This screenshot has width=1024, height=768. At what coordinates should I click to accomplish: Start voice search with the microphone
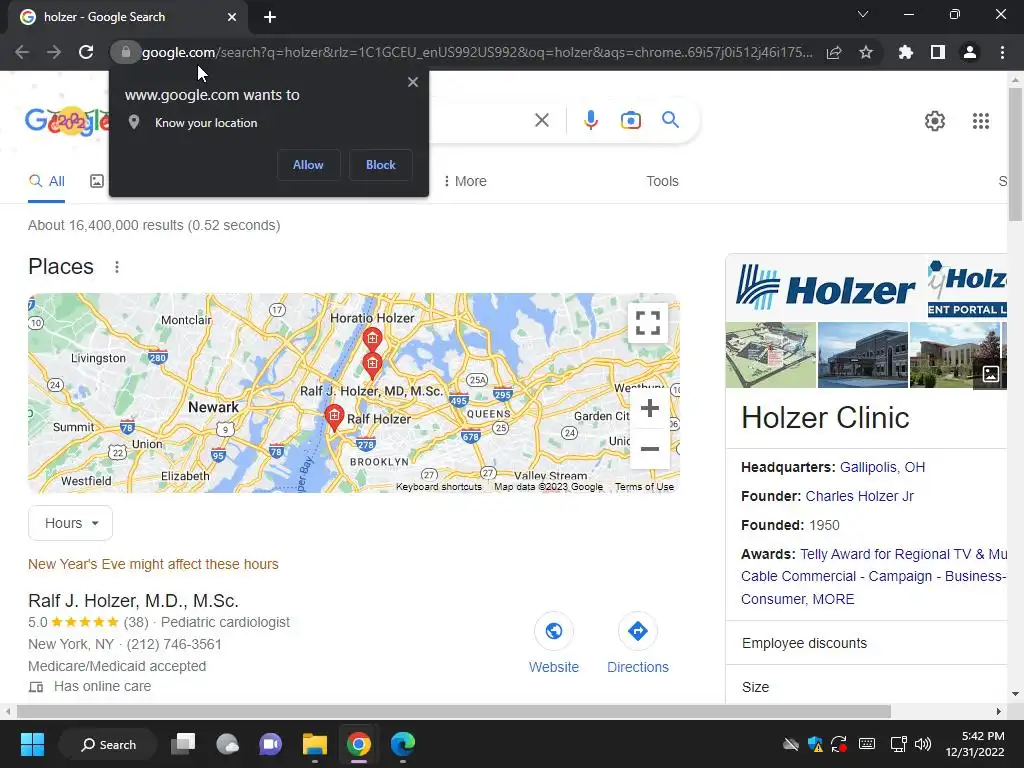(591, 120)
